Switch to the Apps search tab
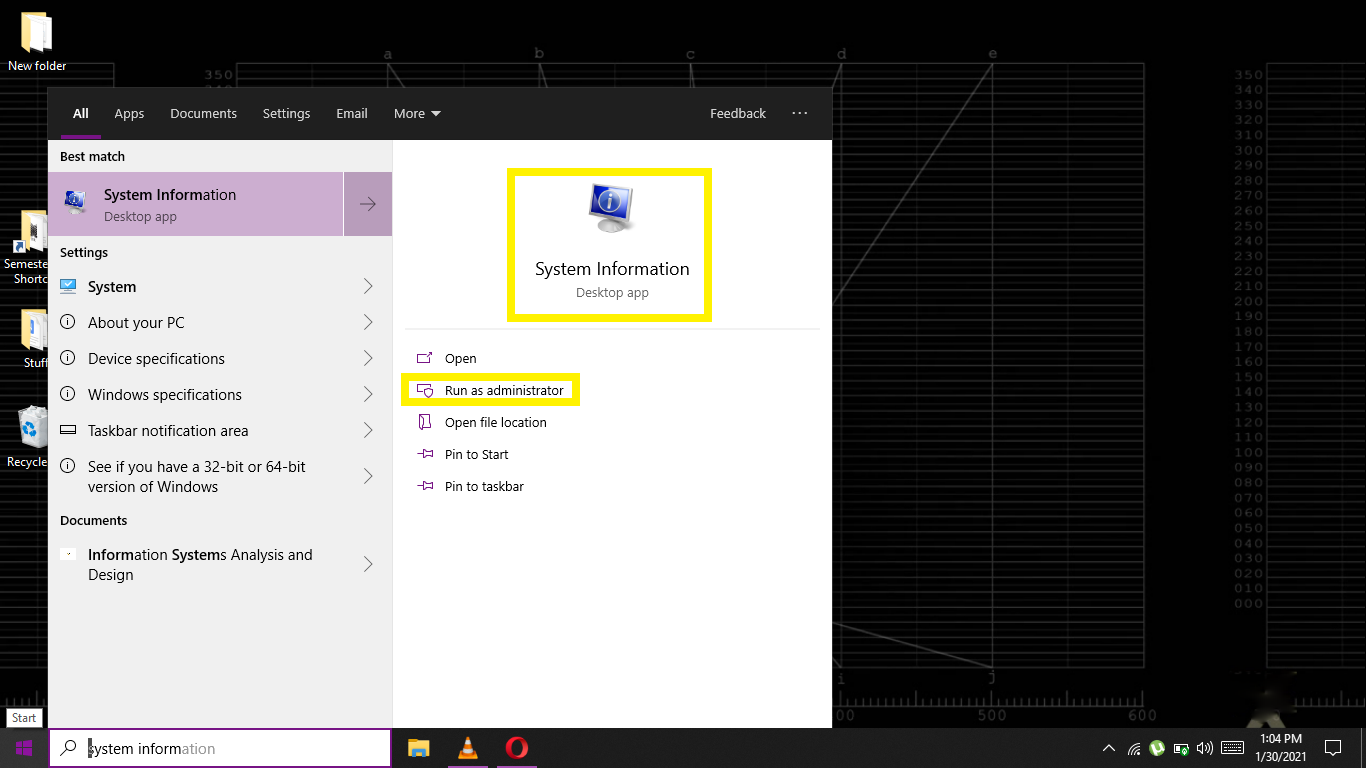This screenshot has height=768, width=1366. click(x=129, y=113)
